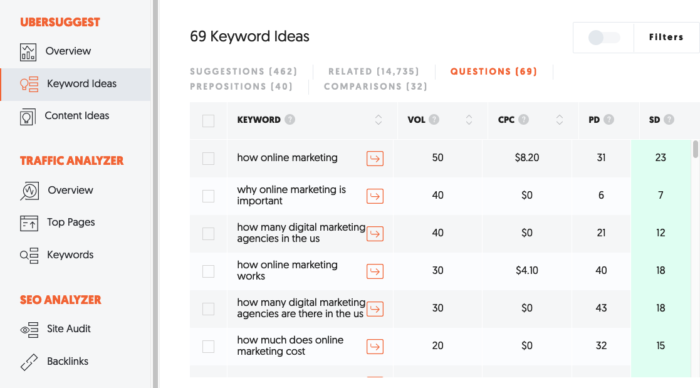Open the Filters button
The height and width of the screenshot is (388, 700).
click(x=666, y=38)
